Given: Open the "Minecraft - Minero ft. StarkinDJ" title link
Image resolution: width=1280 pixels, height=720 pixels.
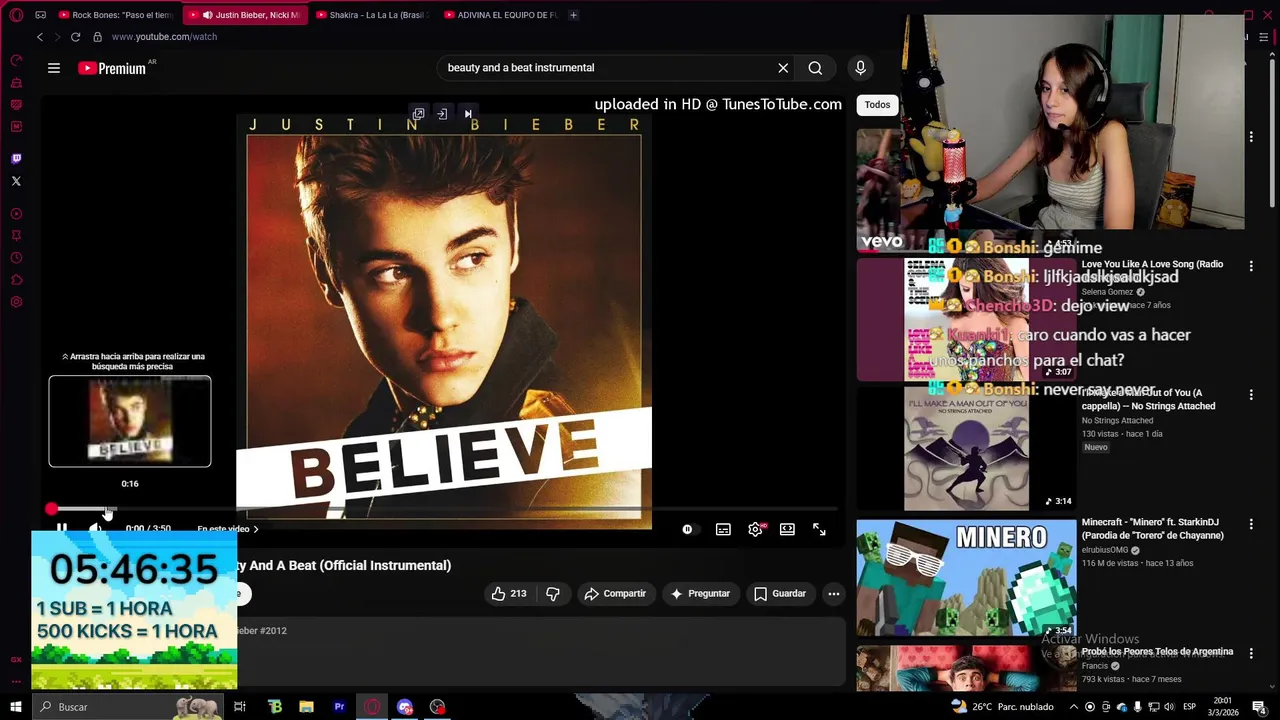Looking at the screenshot, I should pos(1152,529).
